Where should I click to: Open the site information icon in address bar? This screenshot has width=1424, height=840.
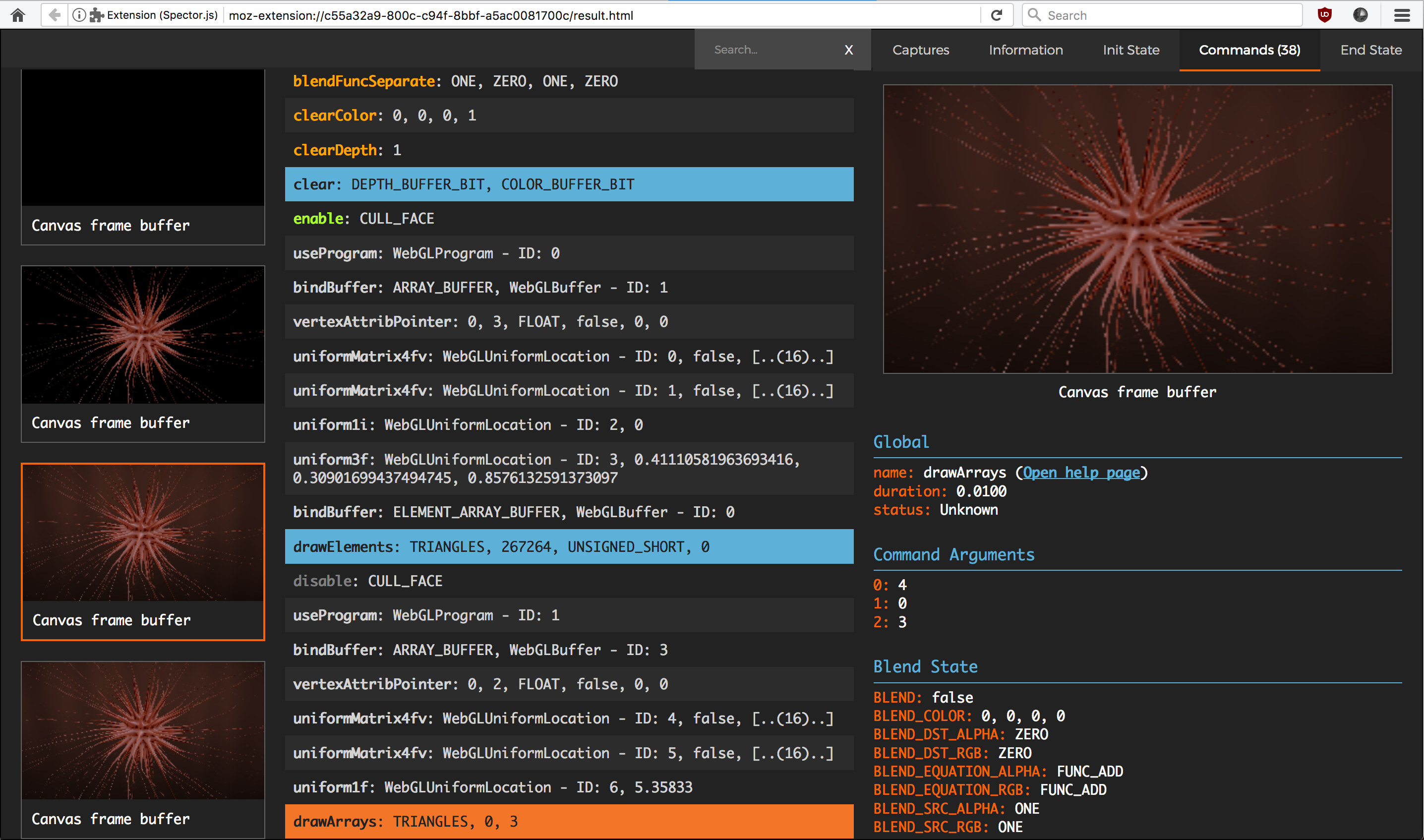(79, 15)
